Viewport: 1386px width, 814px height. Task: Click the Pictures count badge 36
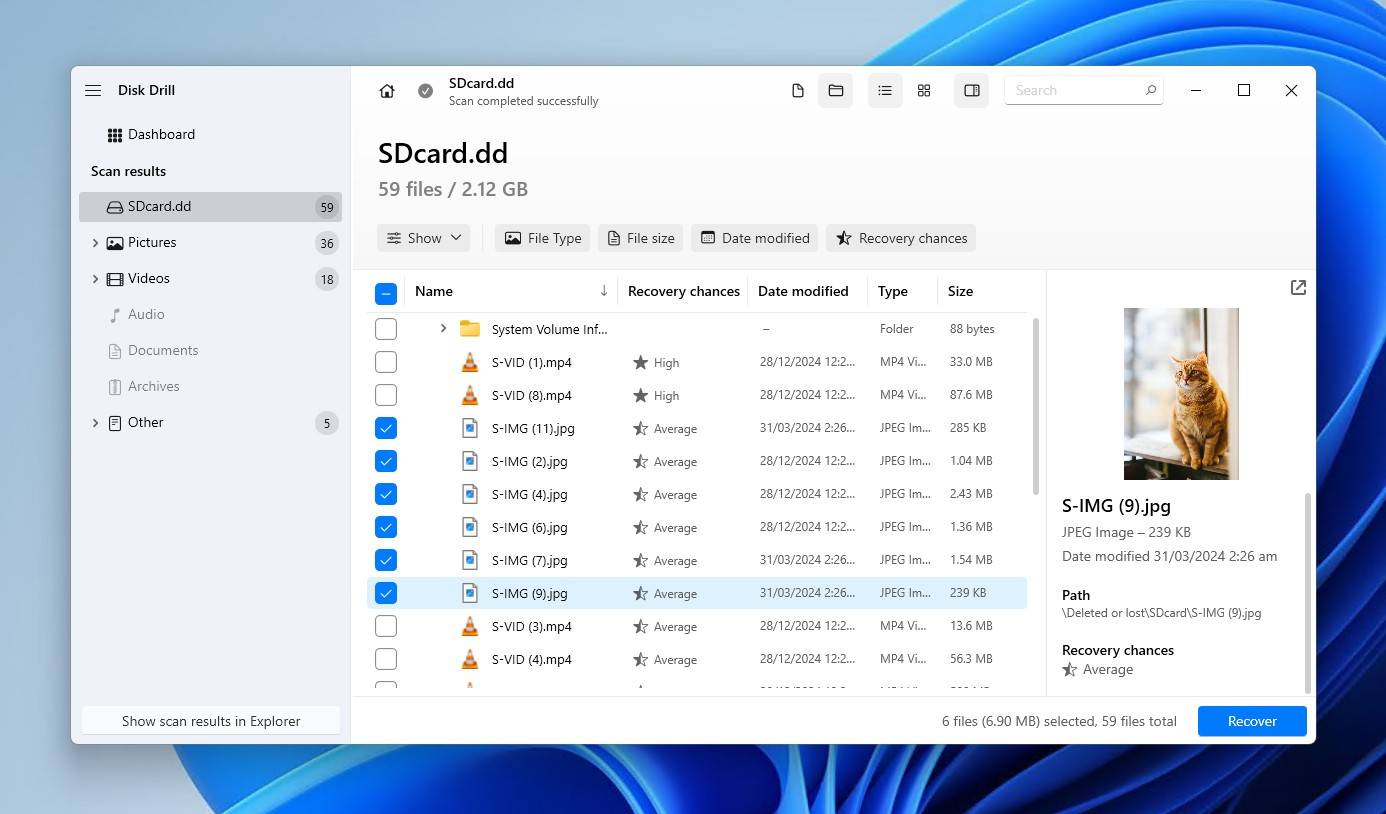pyautogui.click(x=327, y=243)
